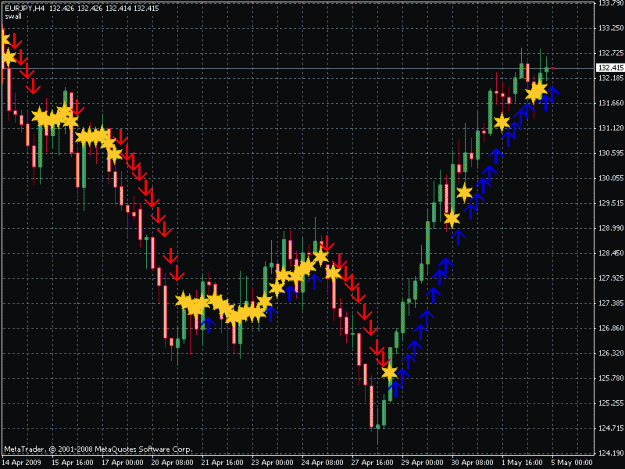Screen dimensions: 625x469
Task: Click the '5 May 00:00' time label
Action: coord(572,463)
